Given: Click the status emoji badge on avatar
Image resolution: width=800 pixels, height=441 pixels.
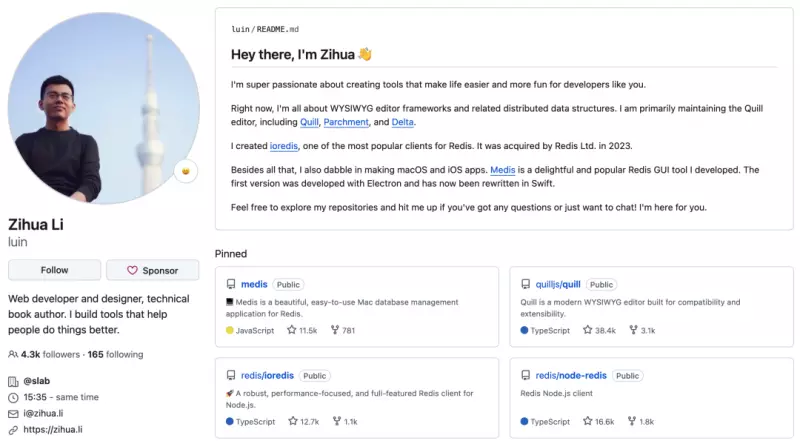Looking at the screenshot, I should coord(186,171).
